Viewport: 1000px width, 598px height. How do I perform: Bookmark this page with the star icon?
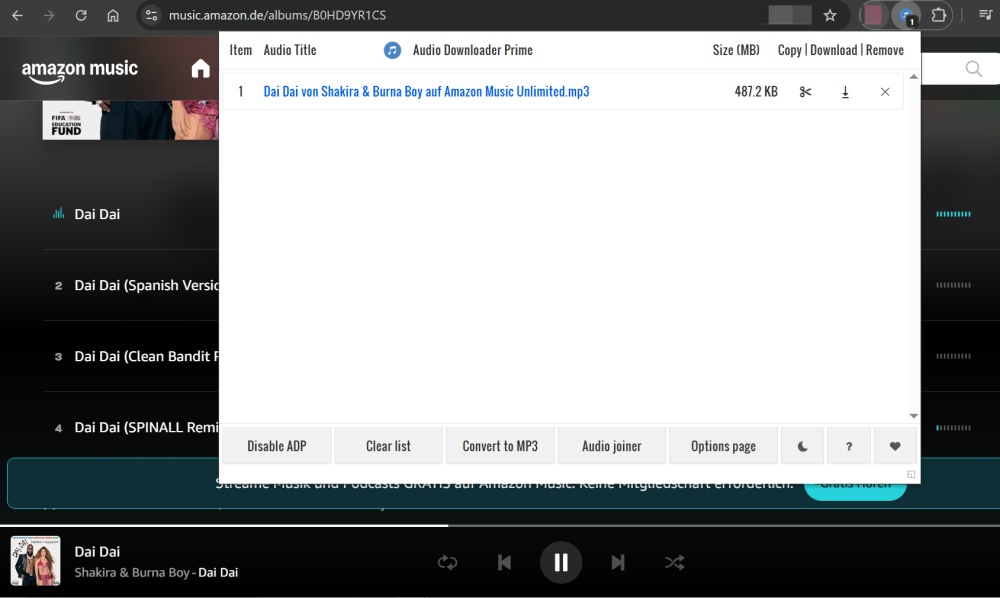tap(830, 15)
